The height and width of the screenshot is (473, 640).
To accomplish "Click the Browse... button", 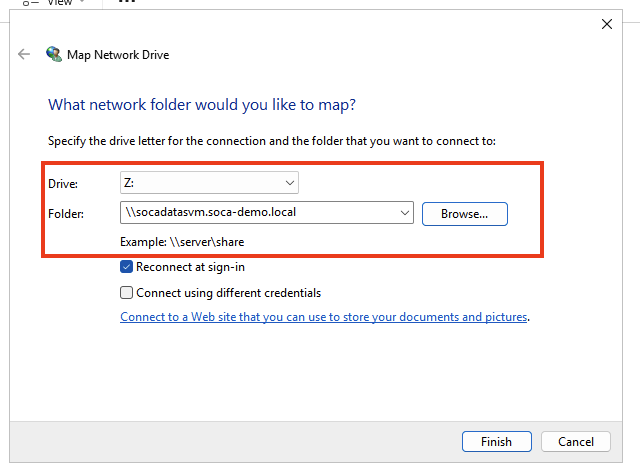I will click(465, 213).
